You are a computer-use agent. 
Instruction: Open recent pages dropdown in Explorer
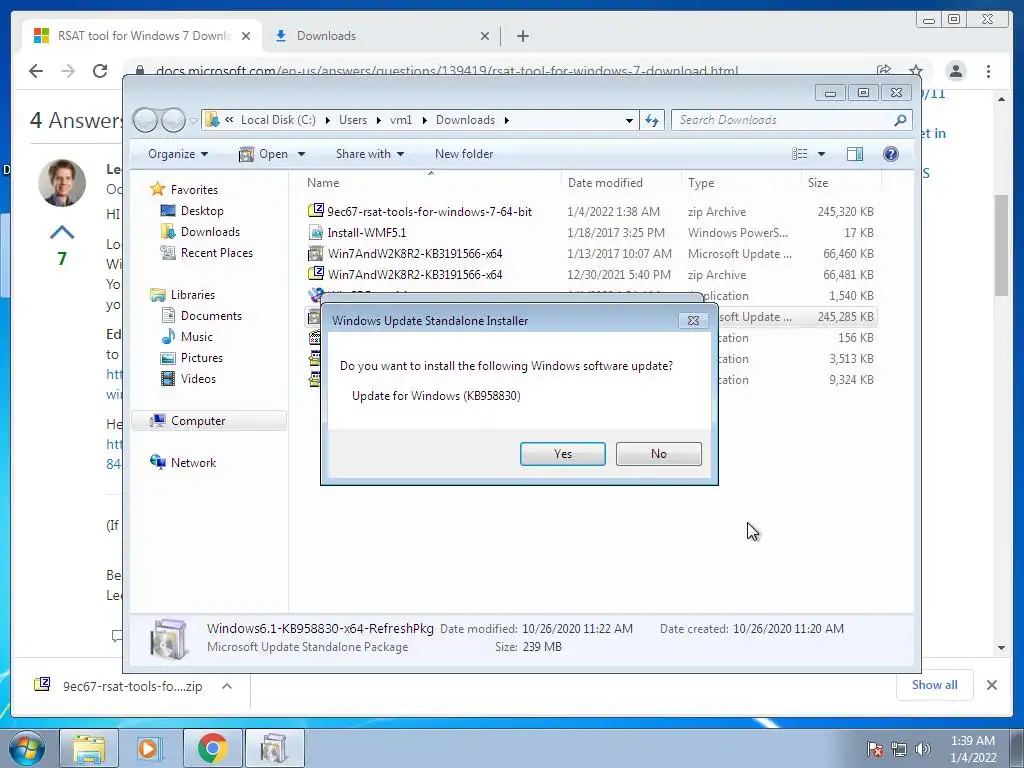click(x=193, y=120)
